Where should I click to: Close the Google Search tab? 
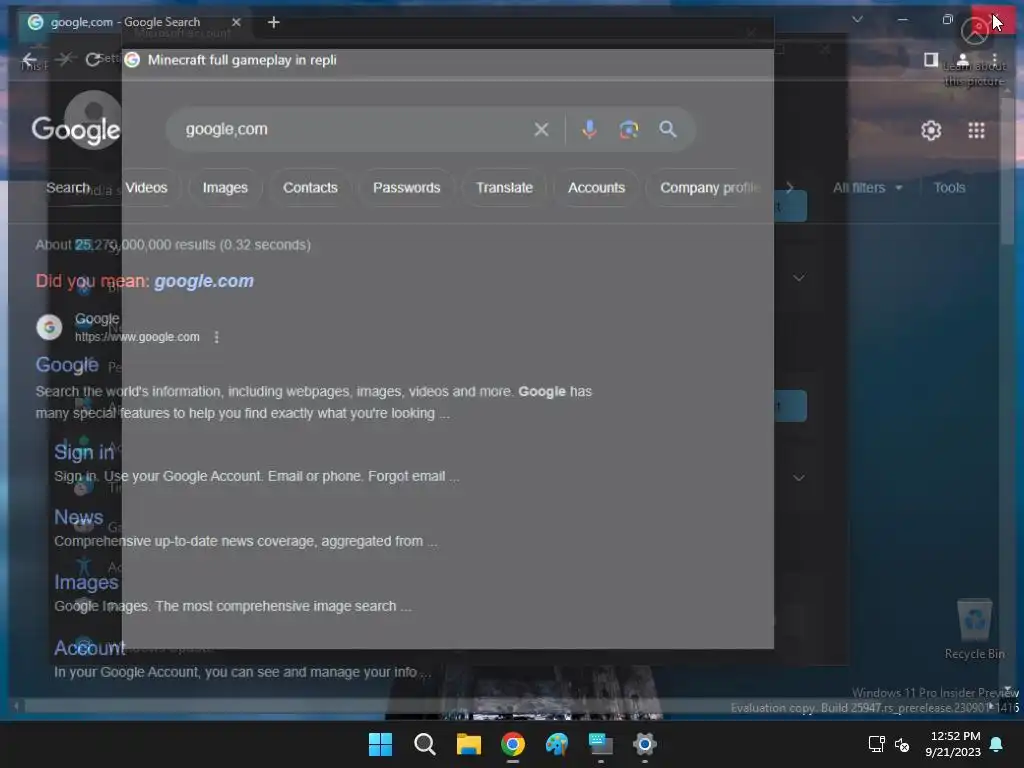pos(236,22)
